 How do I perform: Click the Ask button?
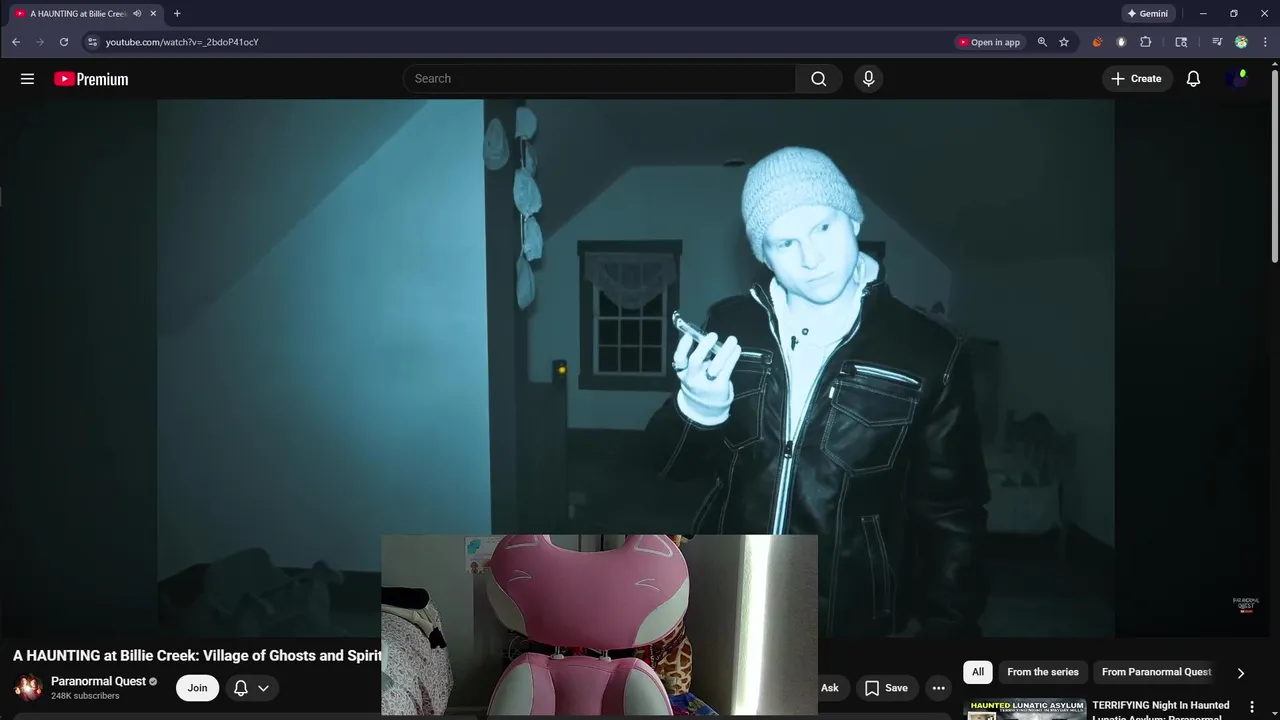(x=830, y=688)
